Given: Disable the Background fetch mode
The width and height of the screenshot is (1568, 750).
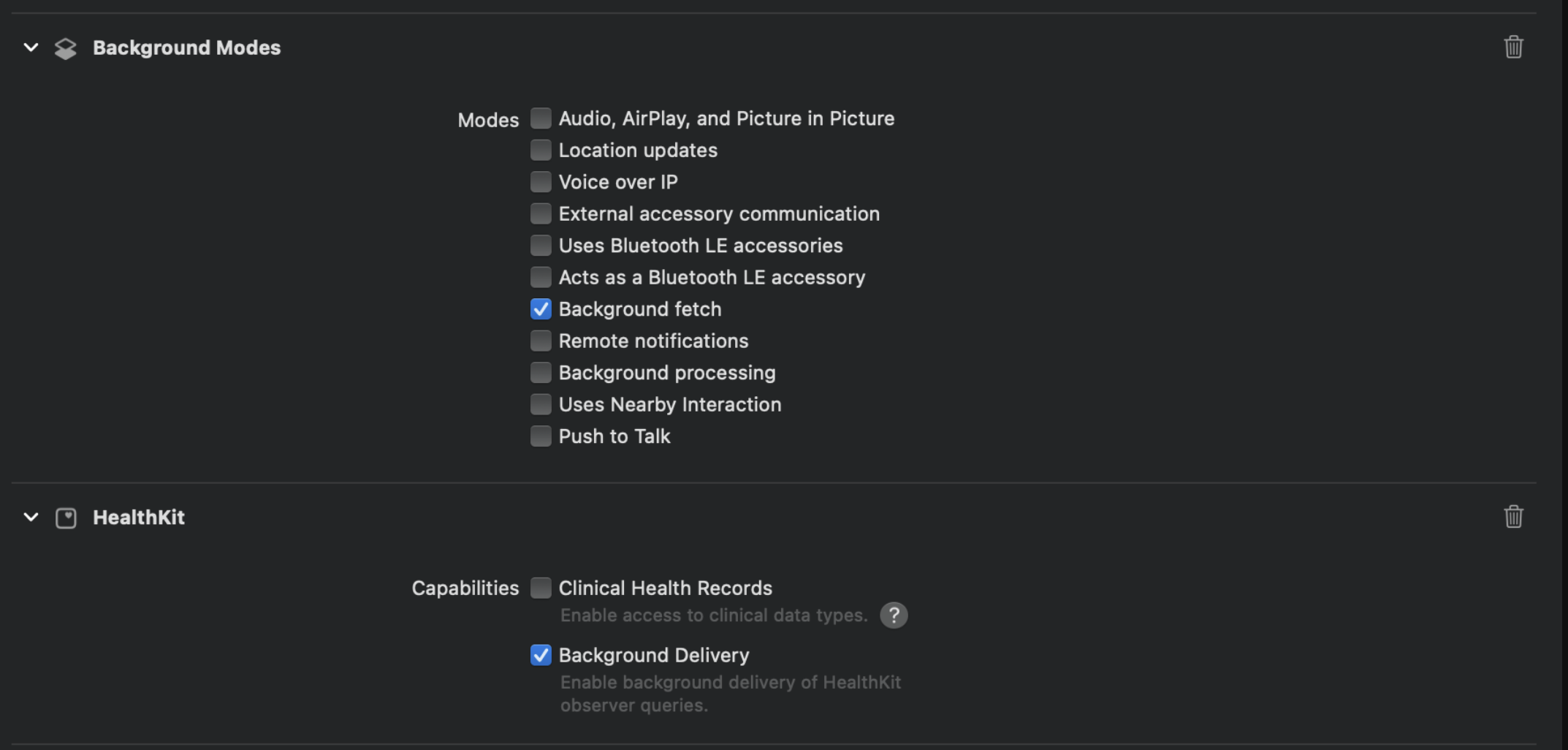Looking at the screenshot, I should point(541,309).
